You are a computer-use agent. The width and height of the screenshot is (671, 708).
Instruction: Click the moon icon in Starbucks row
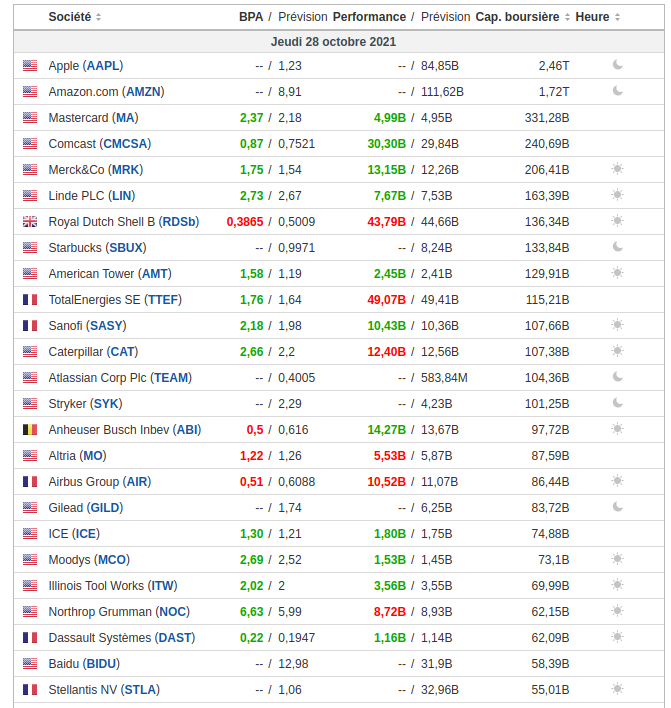(617, 247)
